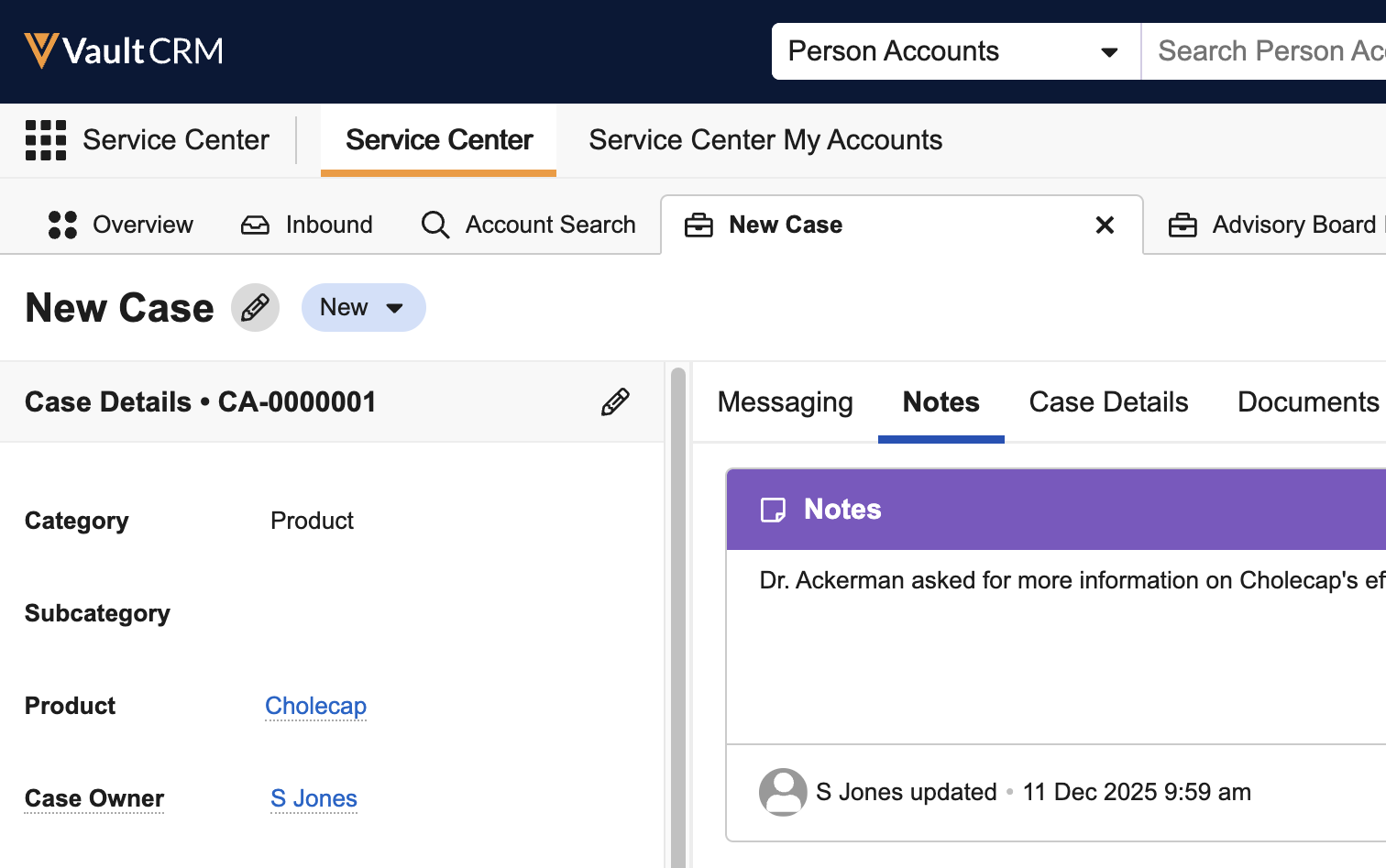Viewport: 1386px width, 868px height.
Task: Open the S Jones case owner link
Action: pos(313,798)
